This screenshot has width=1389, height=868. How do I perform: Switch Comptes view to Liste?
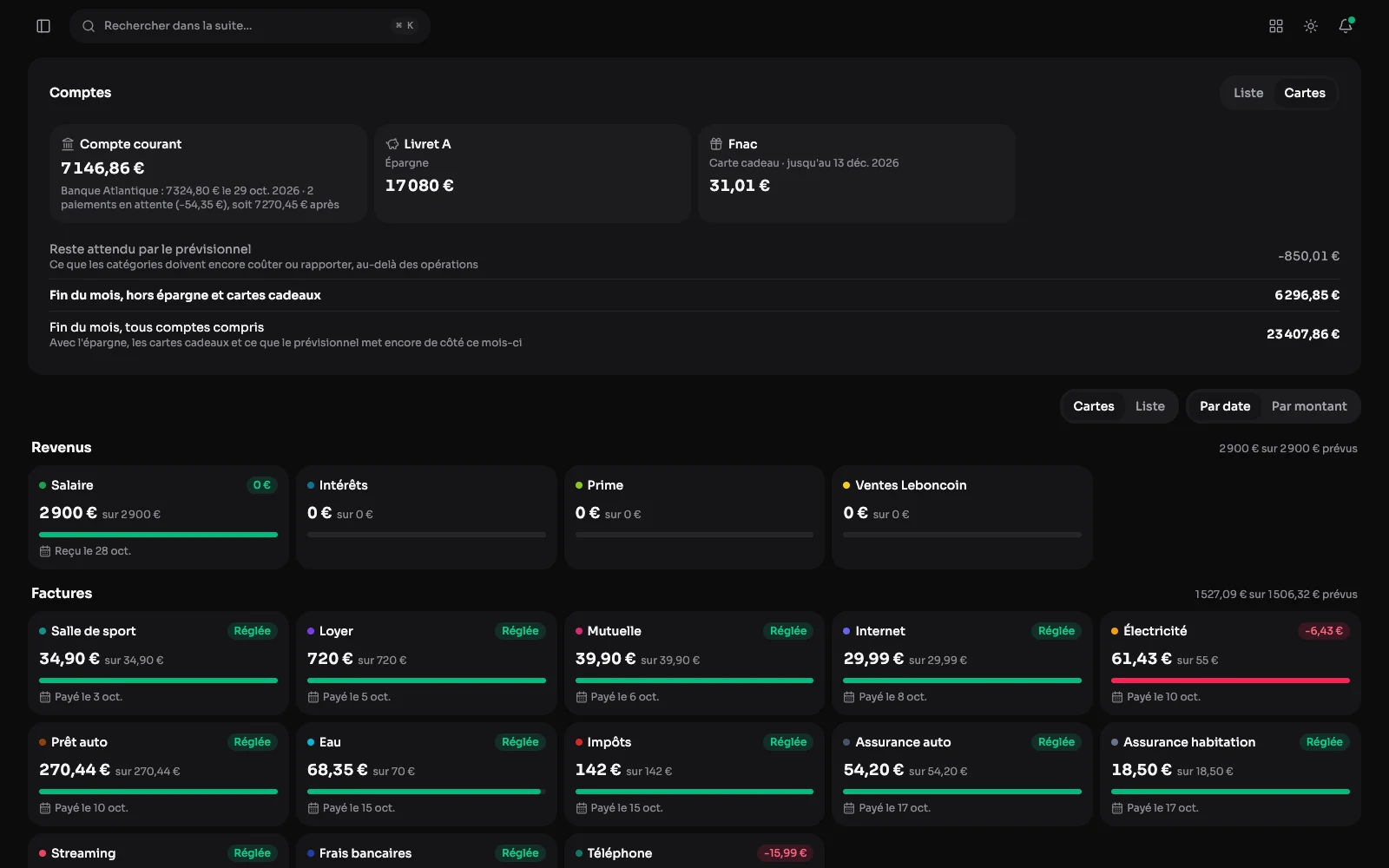coord(1248,93)
